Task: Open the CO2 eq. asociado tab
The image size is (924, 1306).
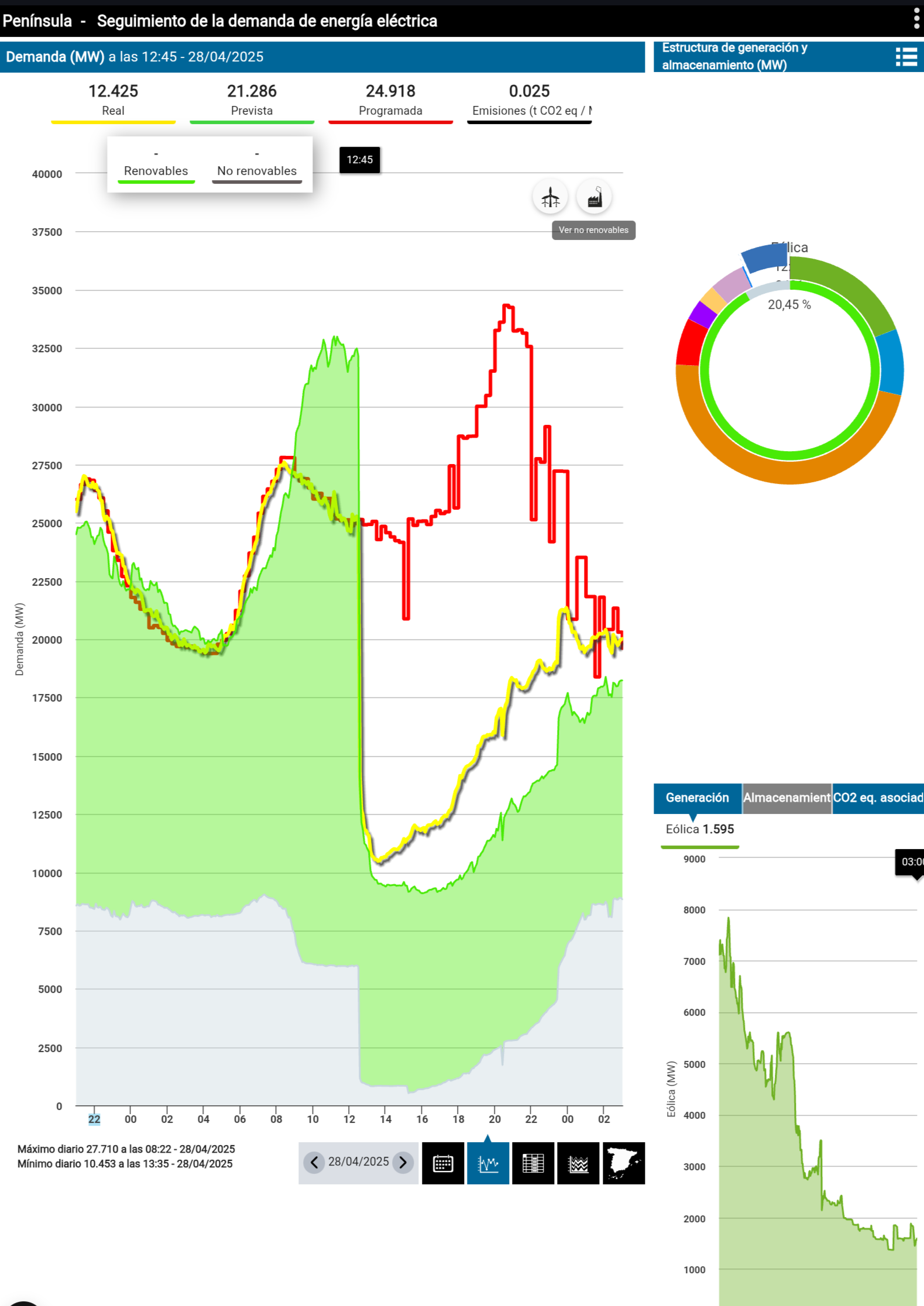Action: tap(878, 798)
